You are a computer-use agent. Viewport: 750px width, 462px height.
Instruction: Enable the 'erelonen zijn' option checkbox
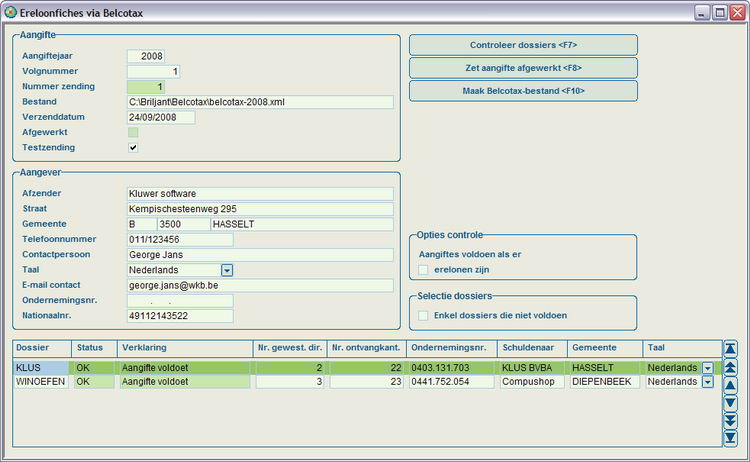pyautogui.click(x=423, y=270)
